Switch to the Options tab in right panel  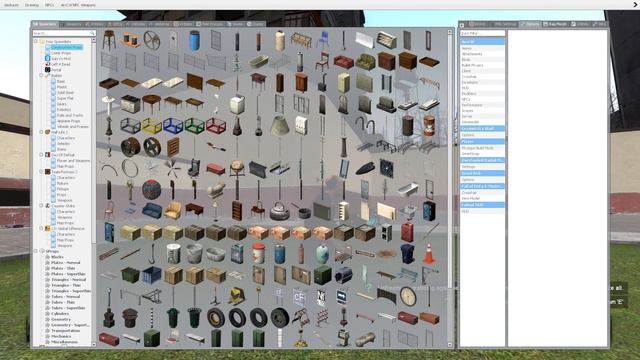[x=530, y=24]
